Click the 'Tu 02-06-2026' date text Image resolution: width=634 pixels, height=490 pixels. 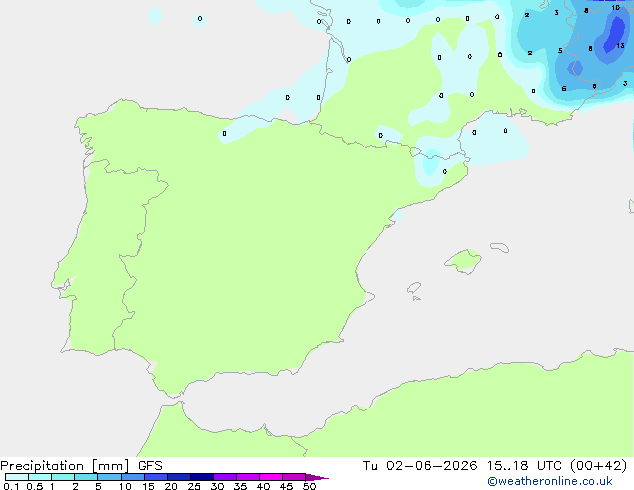[420, 466]
